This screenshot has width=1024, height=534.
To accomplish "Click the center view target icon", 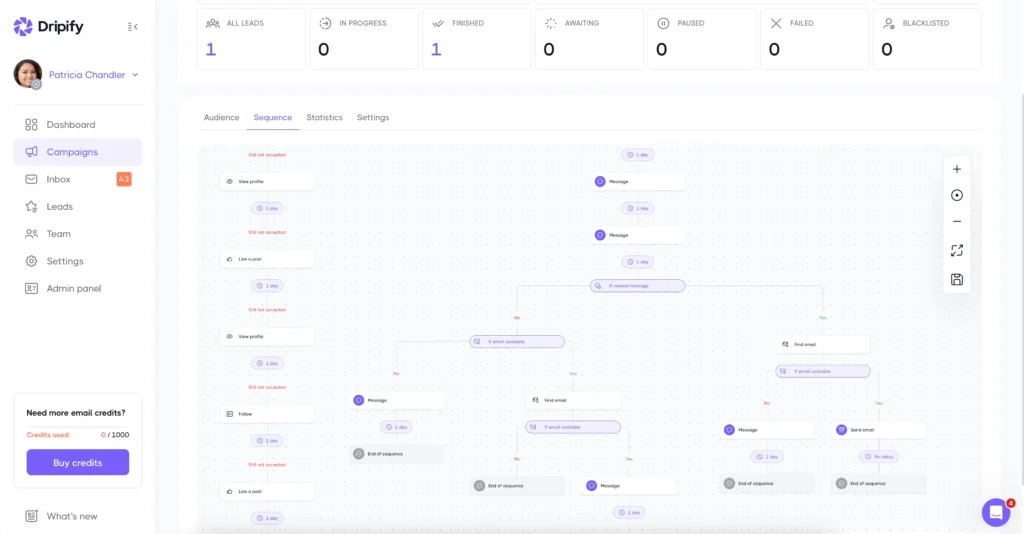I will (x=957, y=196).
